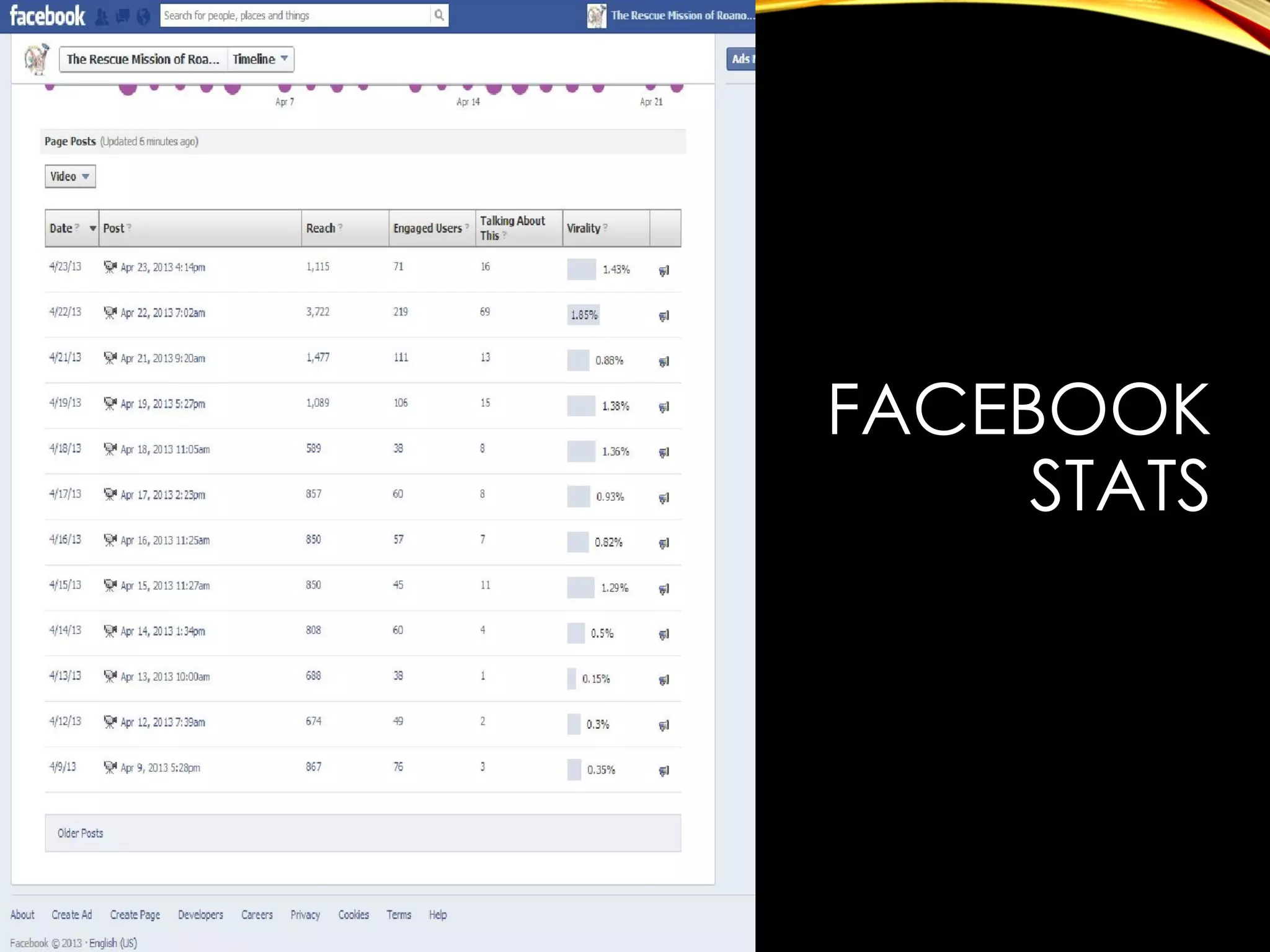Click promote megaphone for 4/17/13 row
Screen dimensions: 1270x952
coord(664,498)
